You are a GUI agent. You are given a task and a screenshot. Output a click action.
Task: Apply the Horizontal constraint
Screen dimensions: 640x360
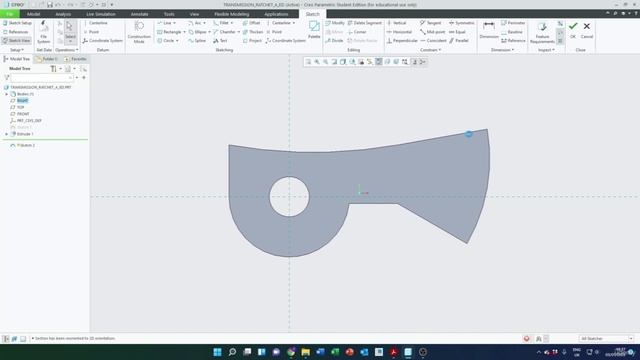point(399,32)
